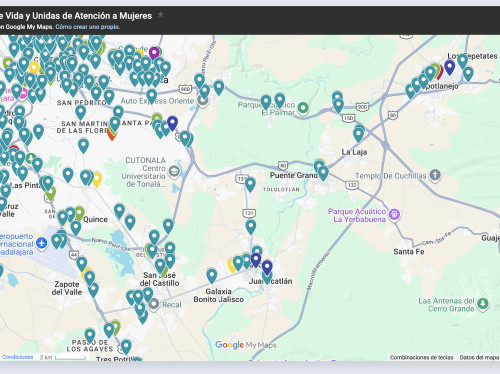
Task: Click the teal pin at La Laja
Action: 358,134
